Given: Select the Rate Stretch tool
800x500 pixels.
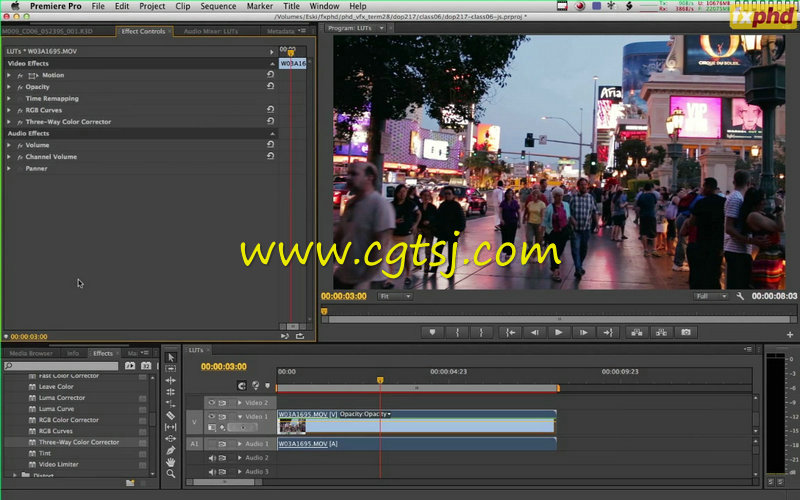Looking at the screenshot, I should [171, 404].
